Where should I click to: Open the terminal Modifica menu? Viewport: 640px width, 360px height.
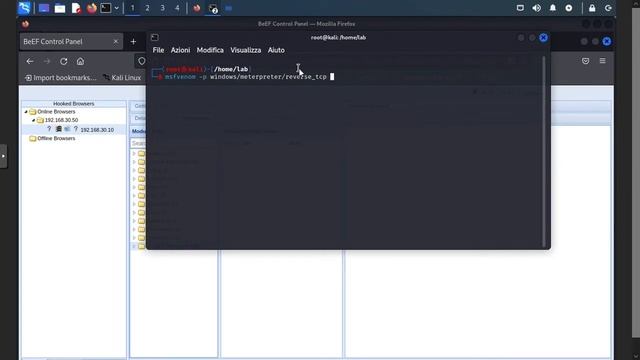coord(210,50)
